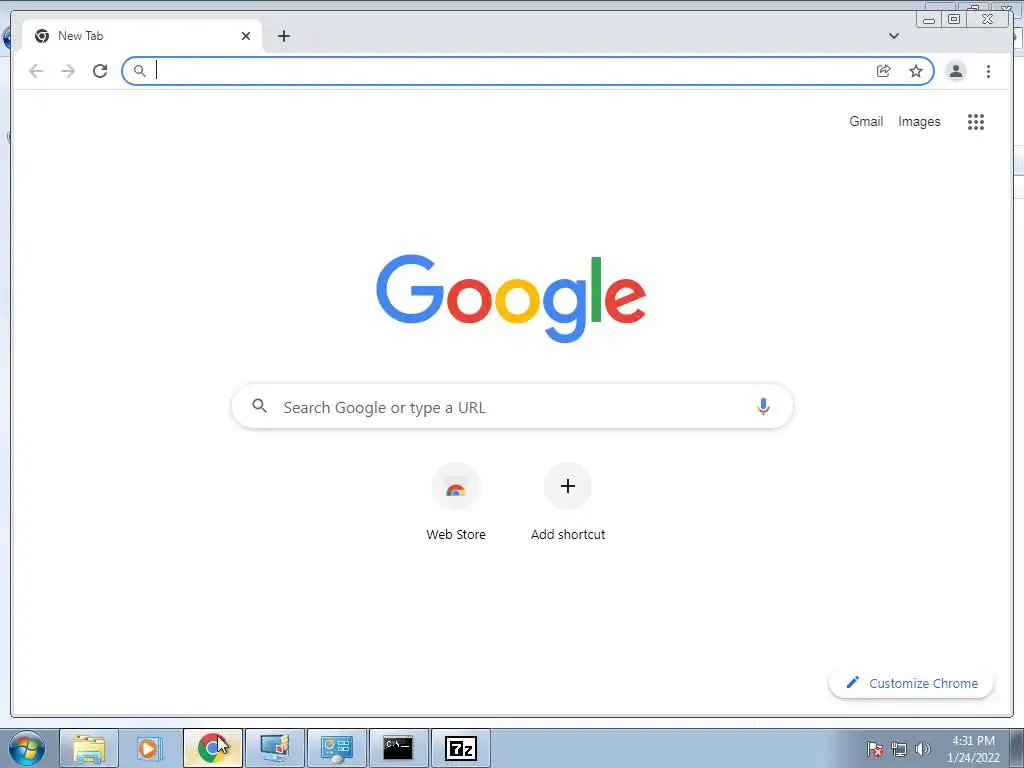This screenshot has height=768, width=1024.
Task: Open the Web Store shortcut
Action: (x=456, y=503)
